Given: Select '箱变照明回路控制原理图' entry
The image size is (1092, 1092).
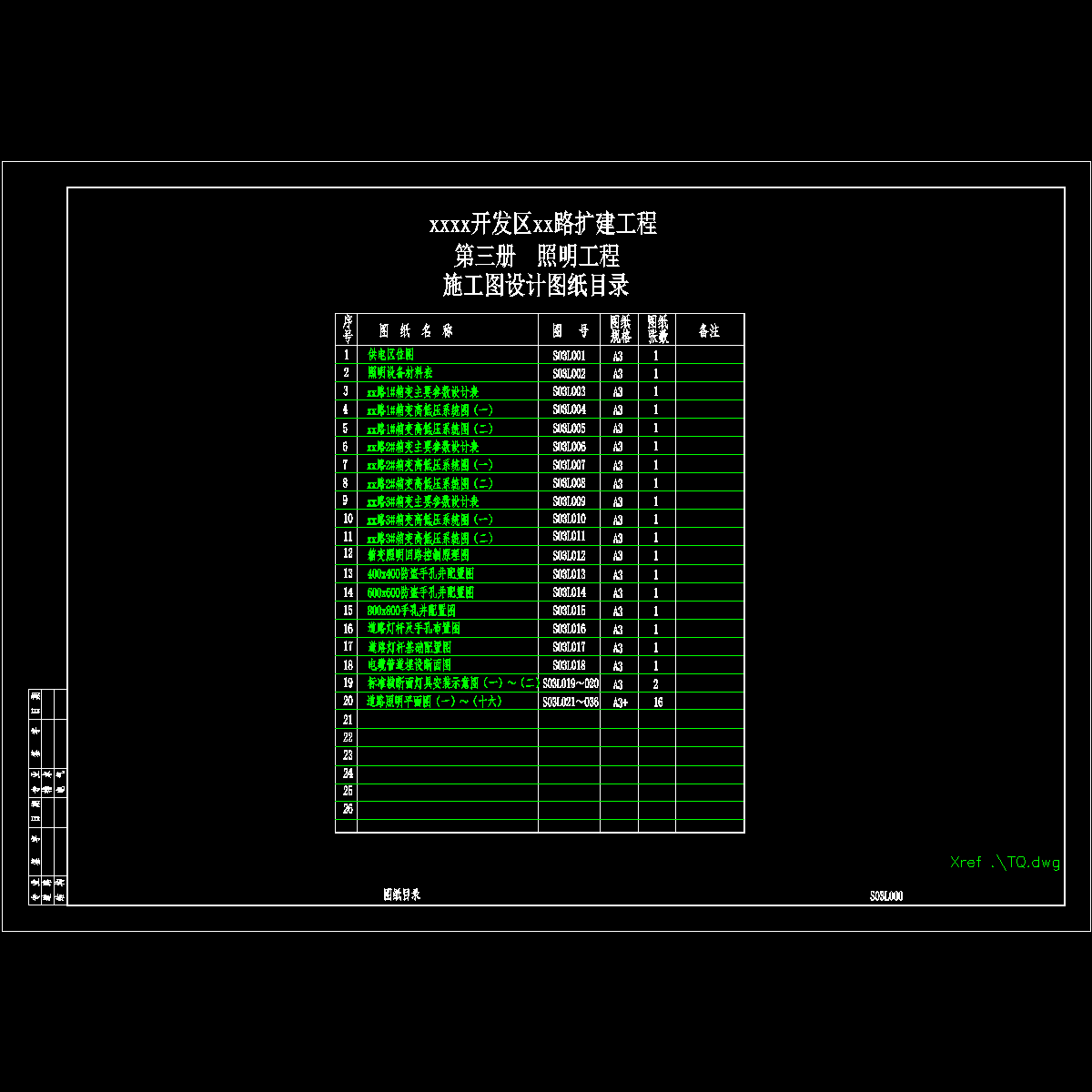Looking at the screenshot, I should pyautogui.click(x=419, y=555).
